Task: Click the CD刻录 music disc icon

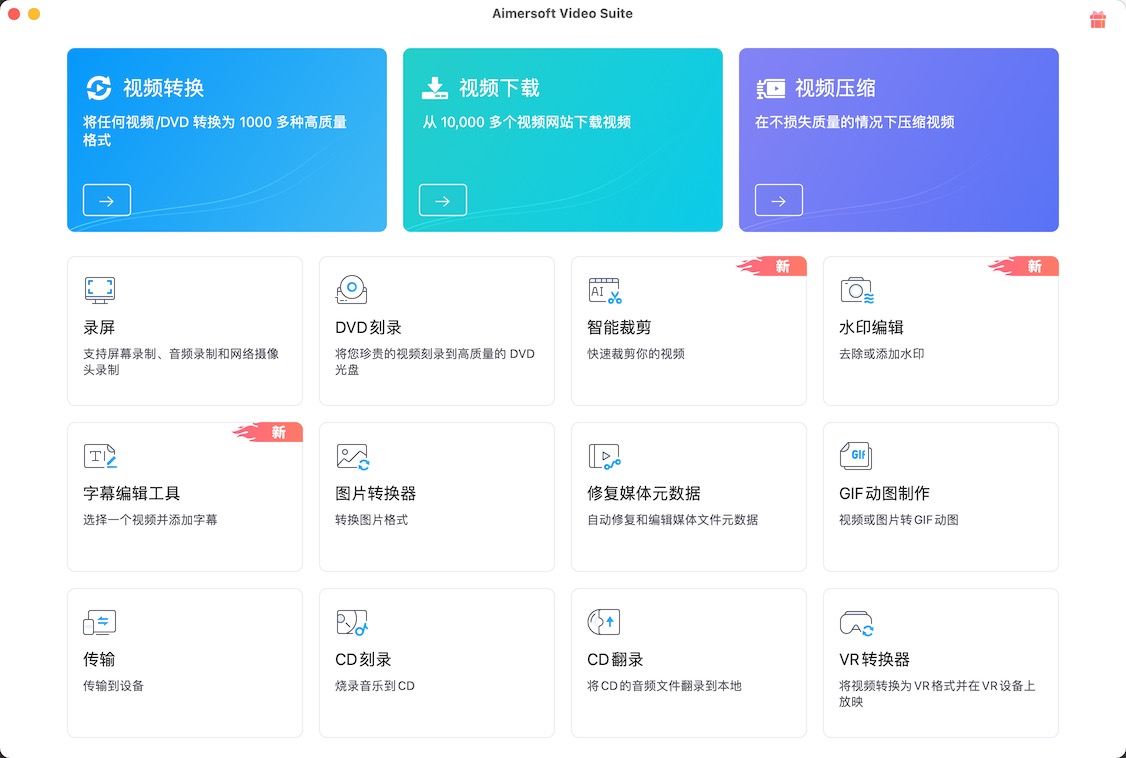Action: coord(352,622)
